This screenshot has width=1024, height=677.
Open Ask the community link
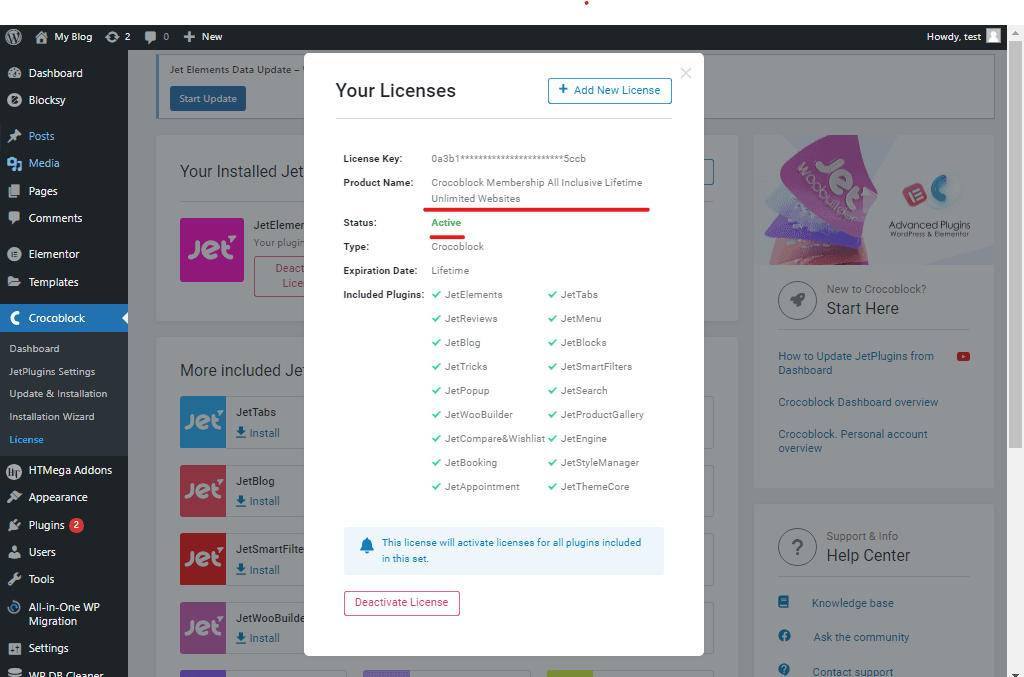click(x=861, y=637)
